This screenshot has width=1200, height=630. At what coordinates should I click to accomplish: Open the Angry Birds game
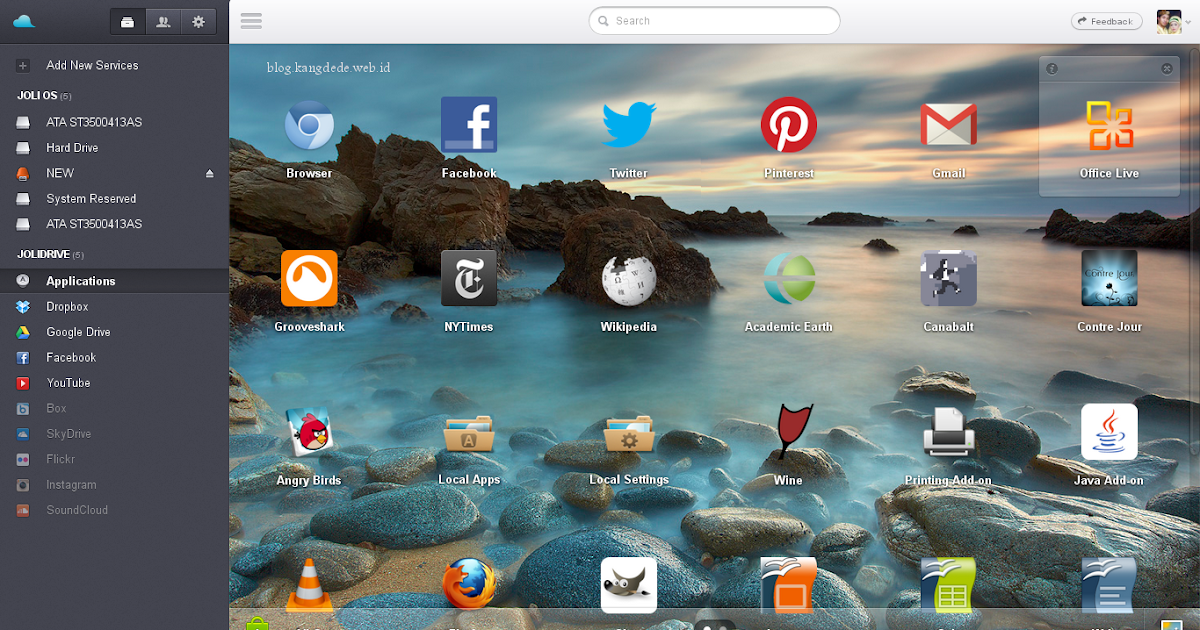309,432
